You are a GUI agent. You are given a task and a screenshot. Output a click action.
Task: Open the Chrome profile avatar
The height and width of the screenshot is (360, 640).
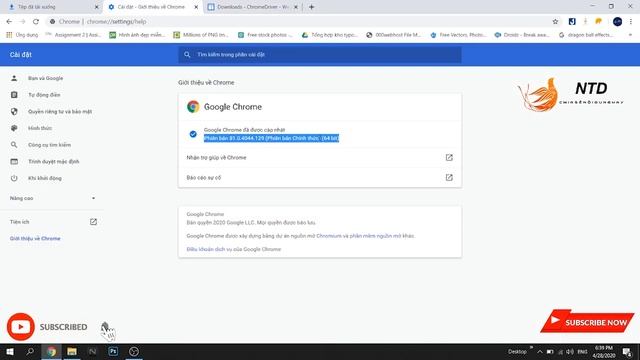pos(617,22)
